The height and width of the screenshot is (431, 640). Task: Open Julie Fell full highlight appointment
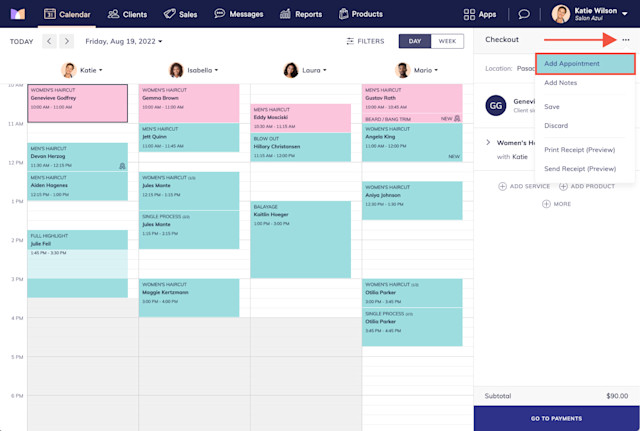tap(78, 264)
